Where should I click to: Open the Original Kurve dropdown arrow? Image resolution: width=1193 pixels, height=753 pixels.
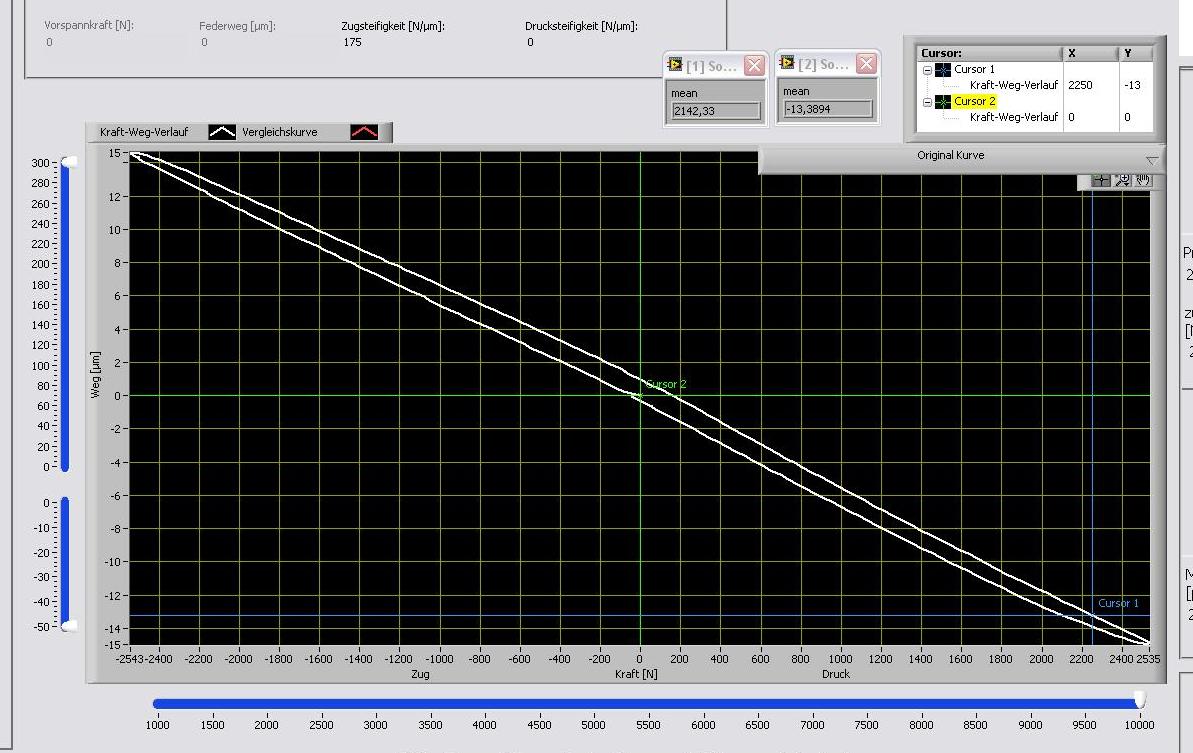point(1152,160)
